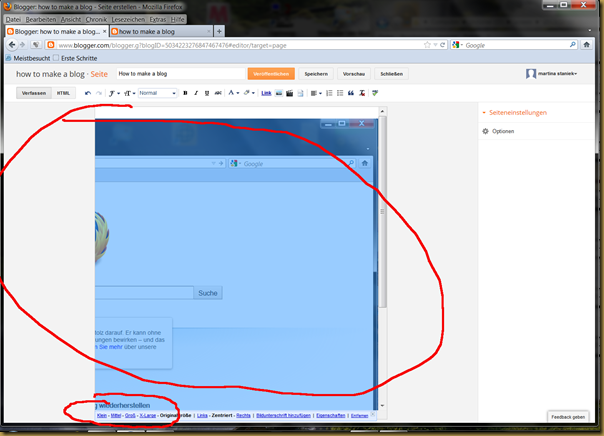Open Optionen gear settings
Image resolution: width=604 pixels, height=436 pixels.
[x=498, y=131]
